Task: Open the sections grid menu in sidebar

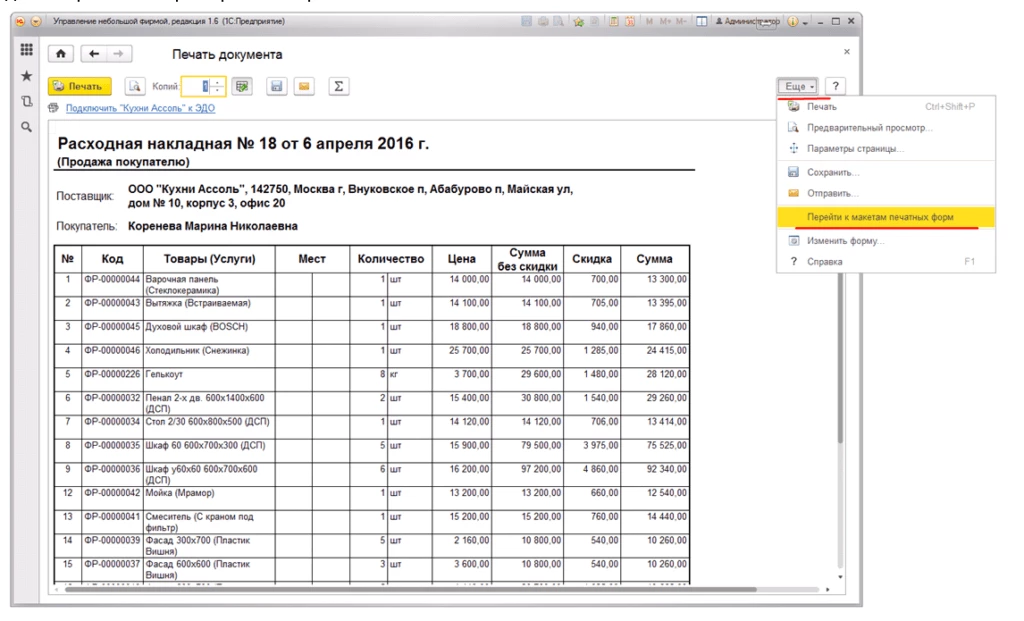Action: click(x=26, y=50)
